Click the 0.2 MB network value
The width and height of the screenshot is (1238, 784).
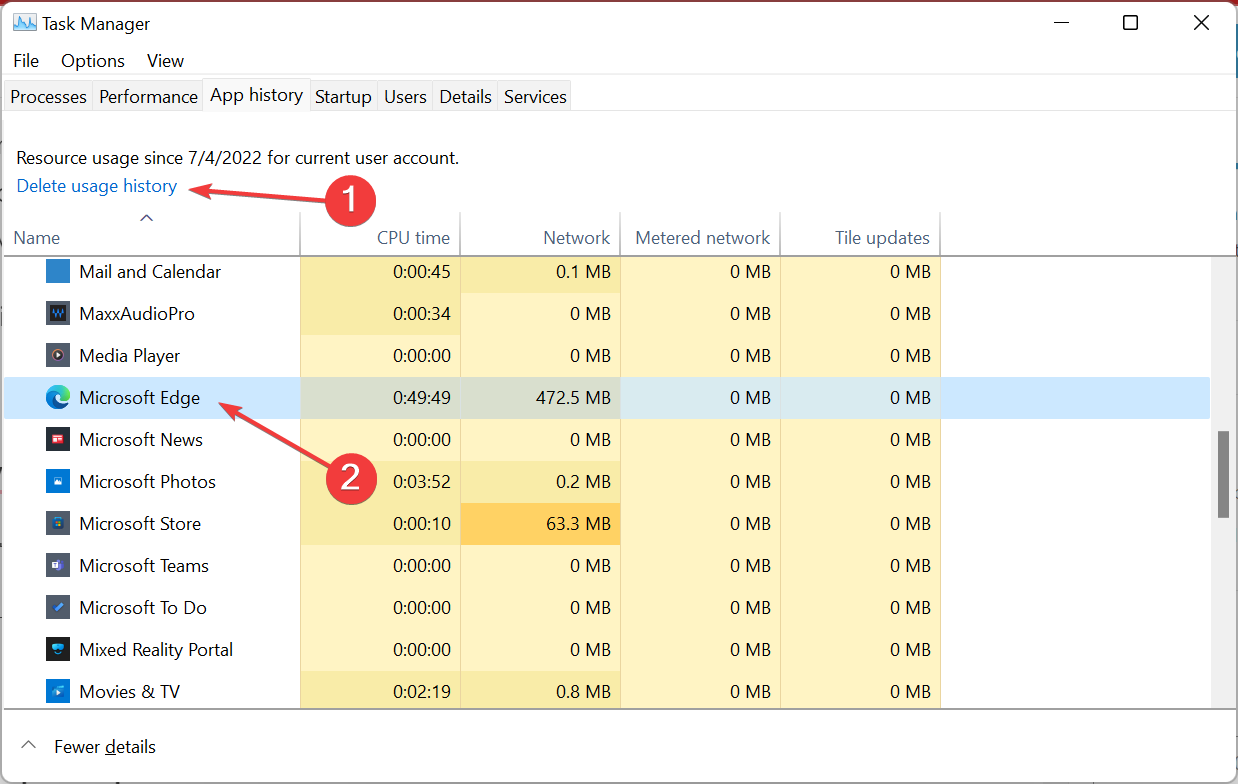click(x=582, y=482)
